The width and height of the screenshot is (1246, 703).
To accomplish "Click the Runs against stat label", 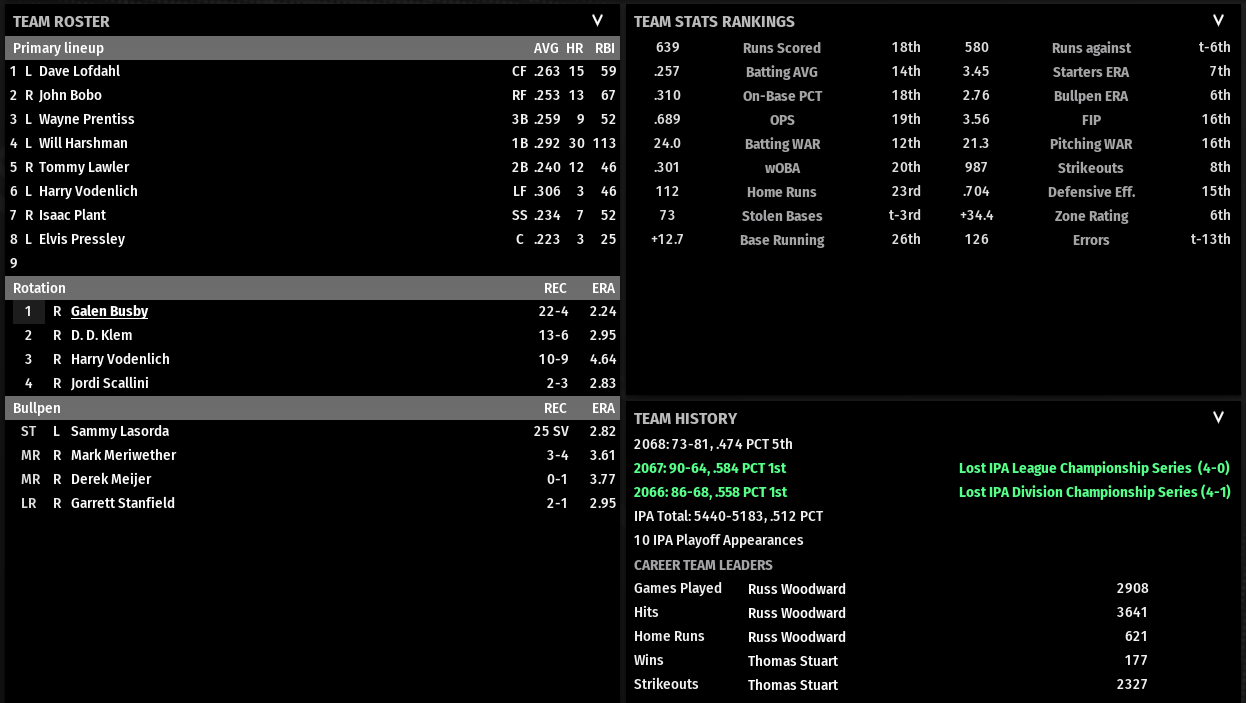I will click(1091, 48).
